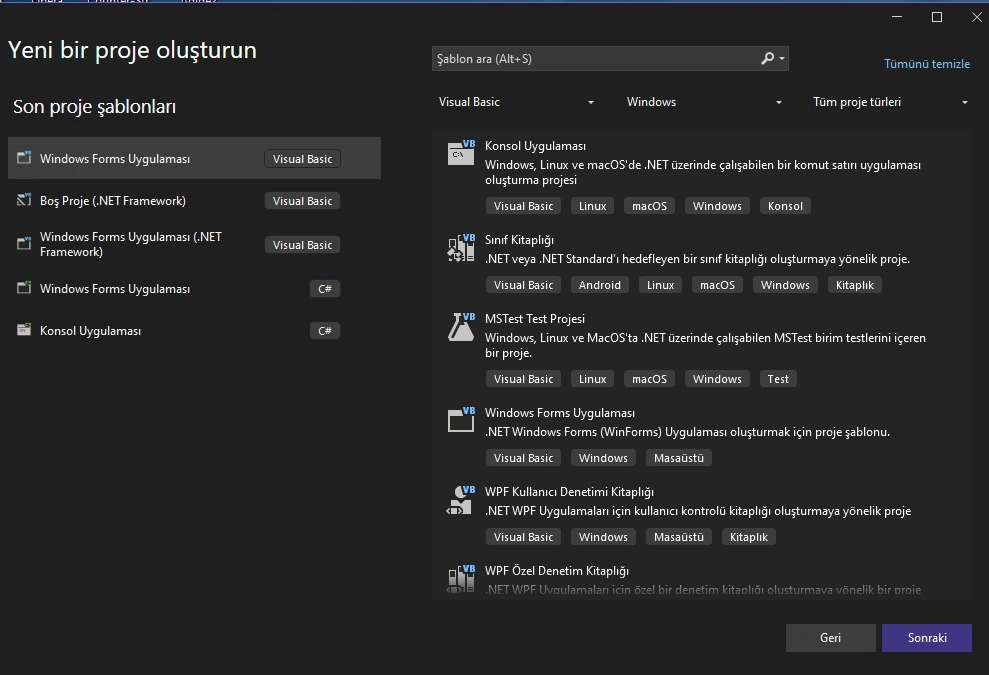This screenshot has width=989, height=675.
Task: Open the search options arrow beside magnifier
Action: click(x=782, y=59)
